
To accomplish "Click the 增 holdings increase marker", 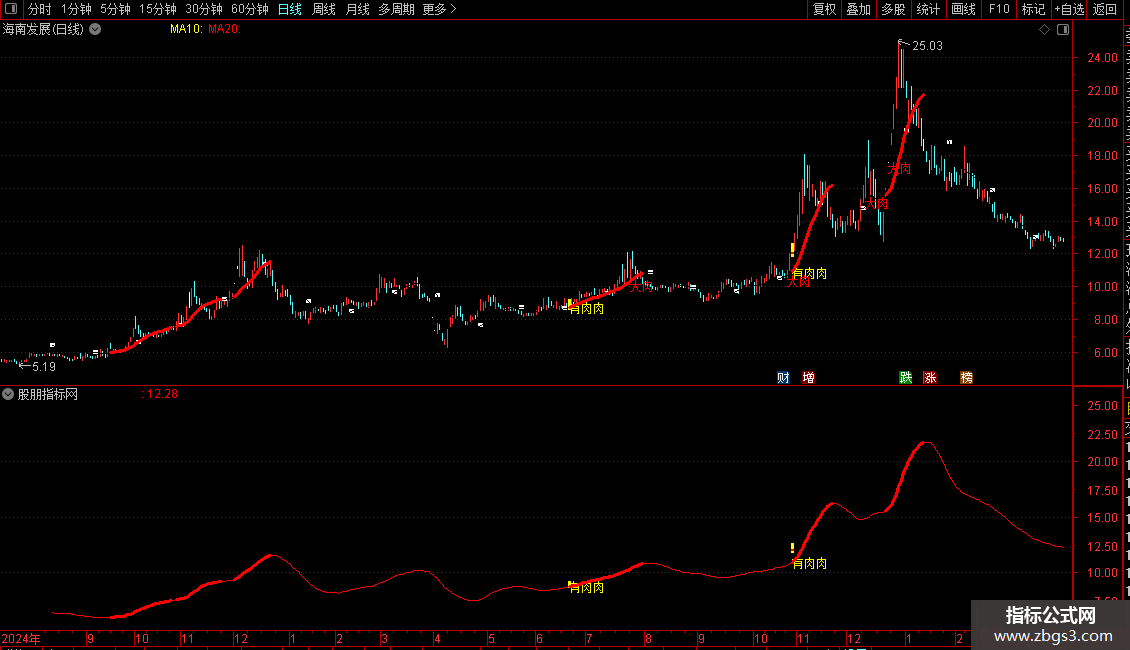I will pos(809,378).
